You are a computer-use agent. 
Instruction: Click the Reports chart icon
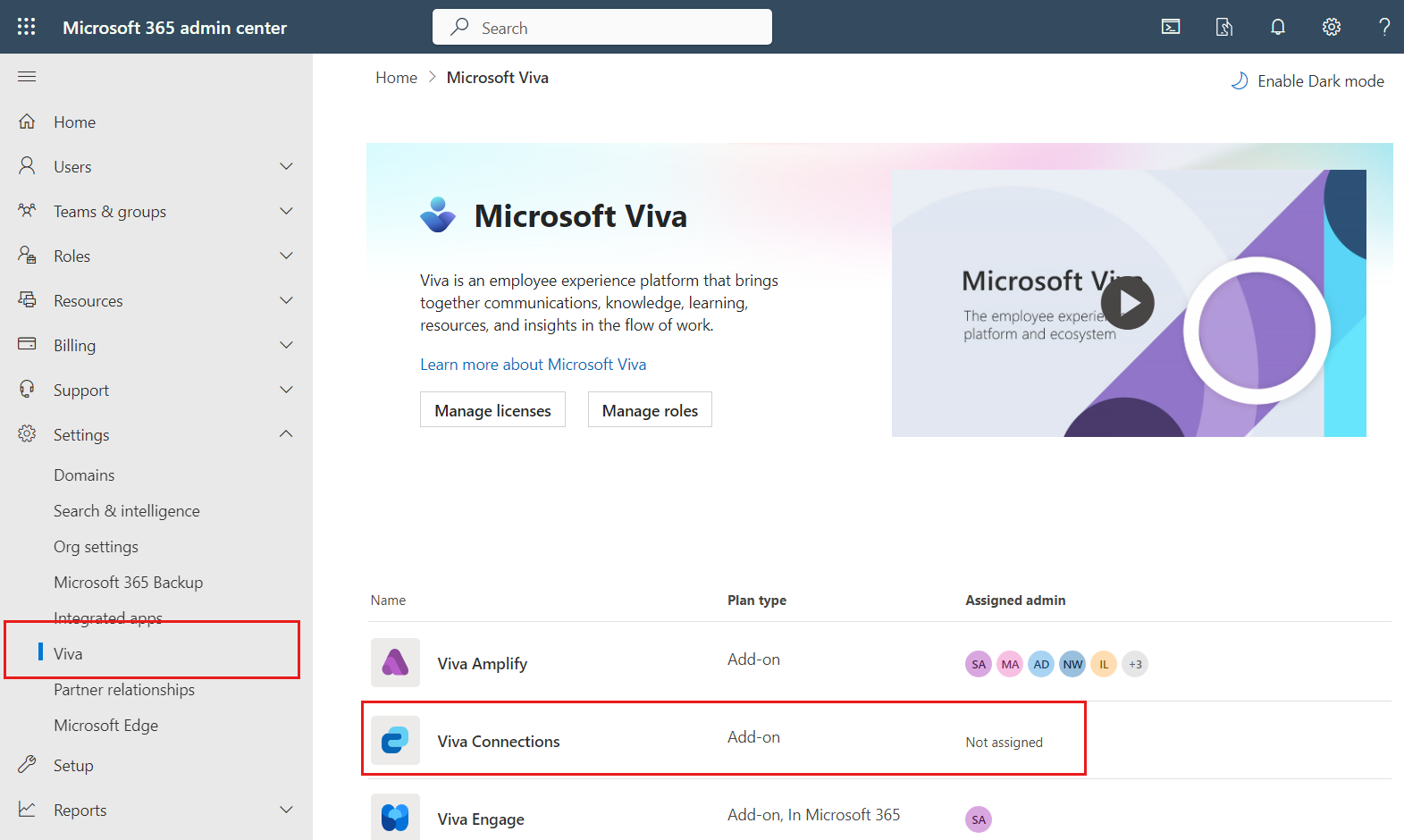(27, 810)
